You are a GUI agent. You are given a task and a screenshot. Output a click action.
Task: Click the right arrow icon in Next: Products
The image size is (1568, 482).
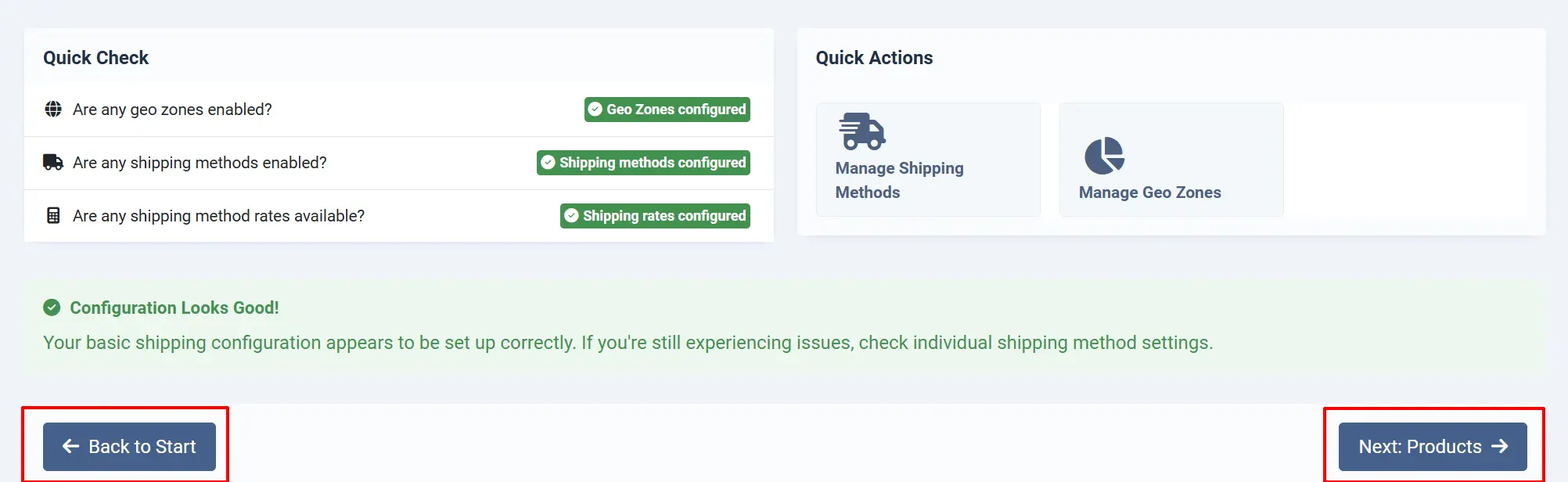[x=1499, y=446]
